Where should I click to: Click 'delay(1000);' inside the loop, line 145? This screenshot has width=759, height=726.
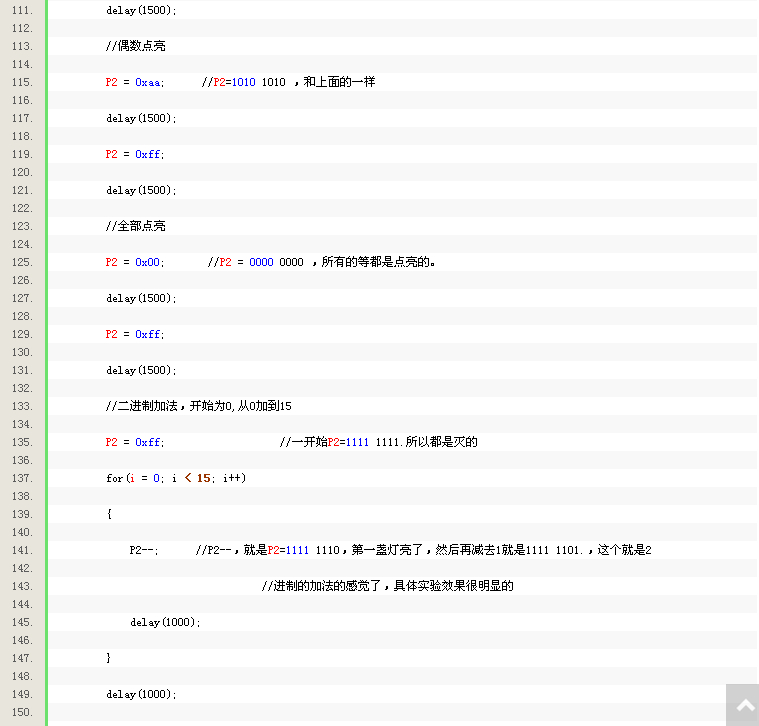[165, 622]
